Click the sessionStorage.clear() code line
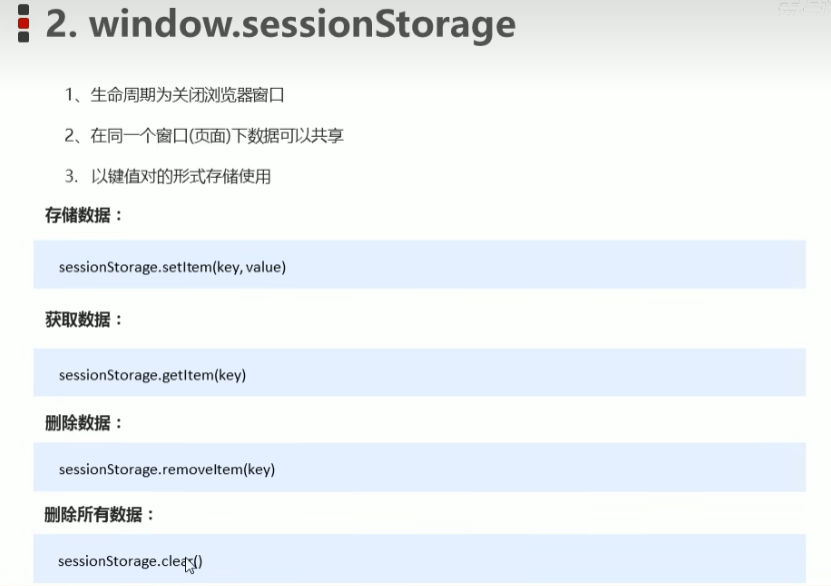Viewport: 831px width, 586px height. (130, 561)
